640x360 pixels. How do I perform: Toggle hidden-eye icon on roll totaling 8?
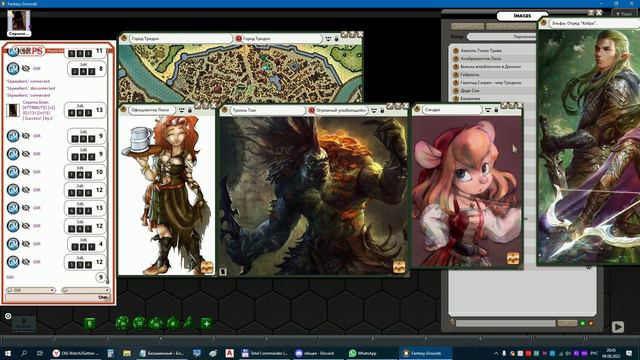pos(26,68)
